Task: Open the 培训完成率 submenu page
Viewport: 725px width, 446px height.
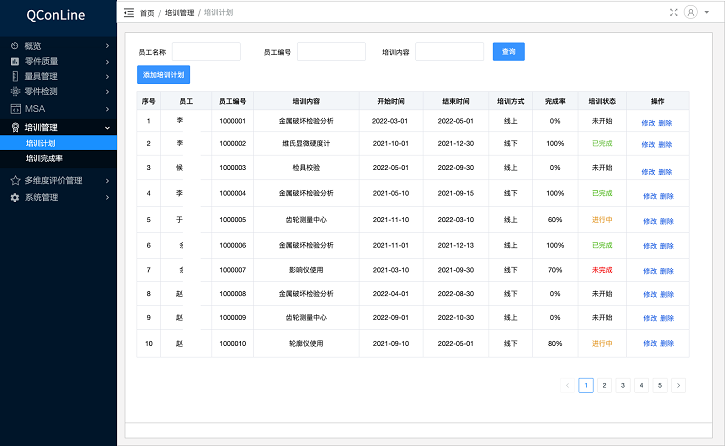Action: 44,158
